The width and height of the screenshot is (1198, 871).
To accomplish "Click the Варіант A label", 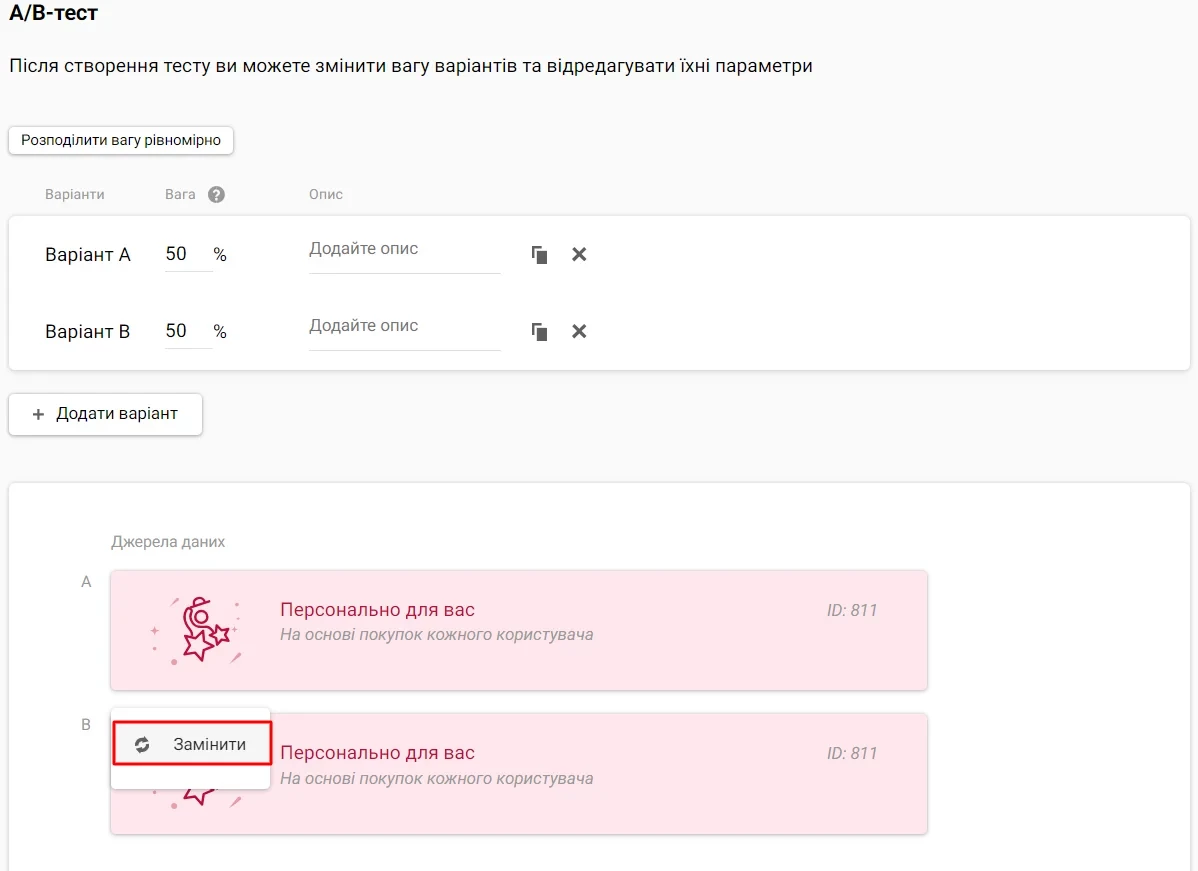I will tap(88, 254).
